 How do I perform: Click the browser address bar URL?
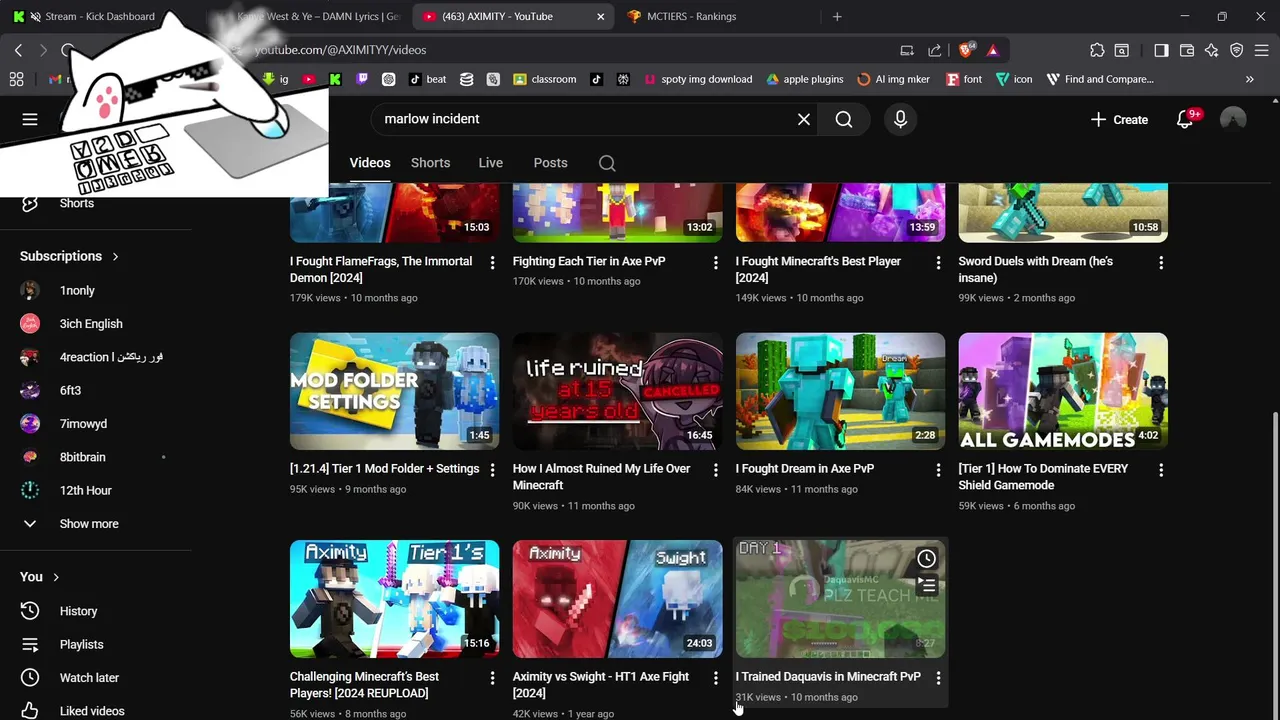coord(340,50)
